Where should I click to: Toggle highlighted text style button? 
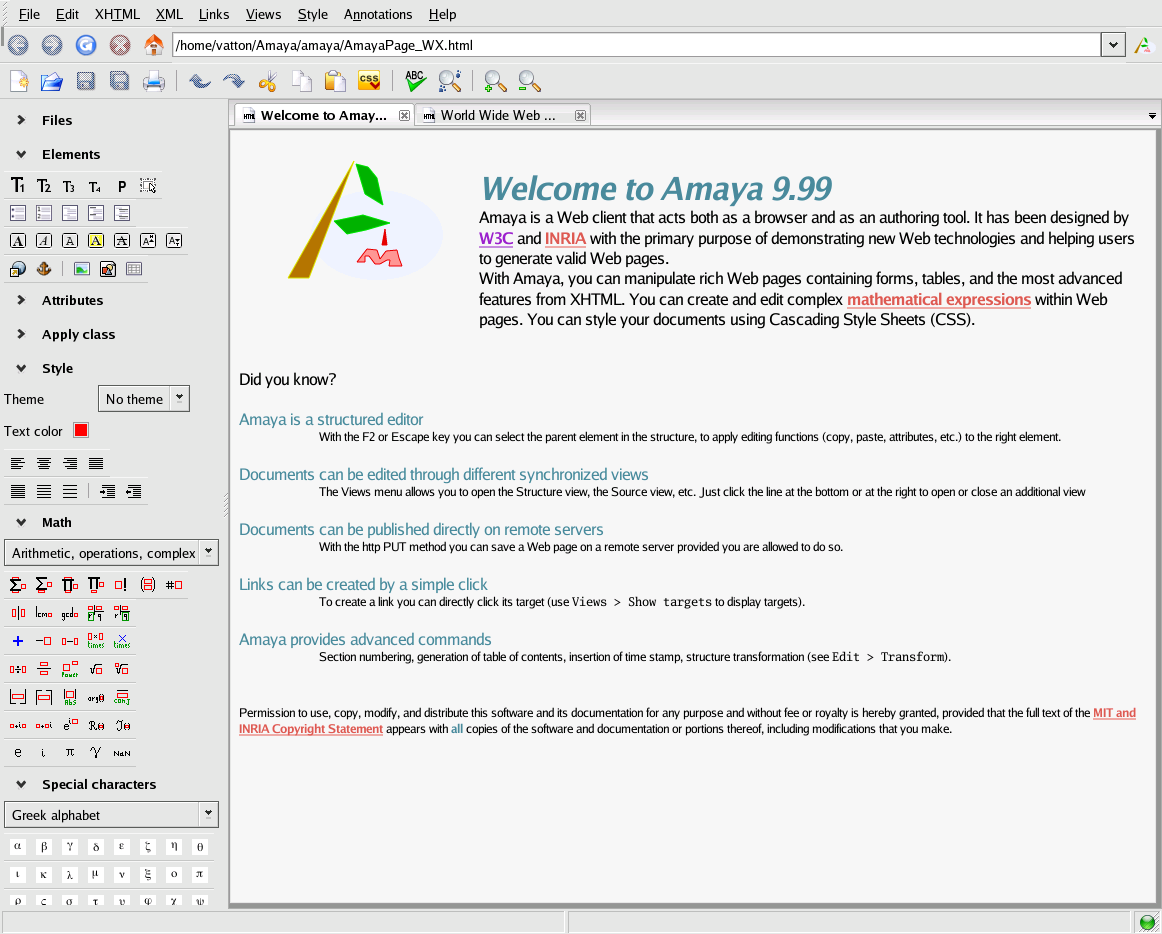point(96,241)
